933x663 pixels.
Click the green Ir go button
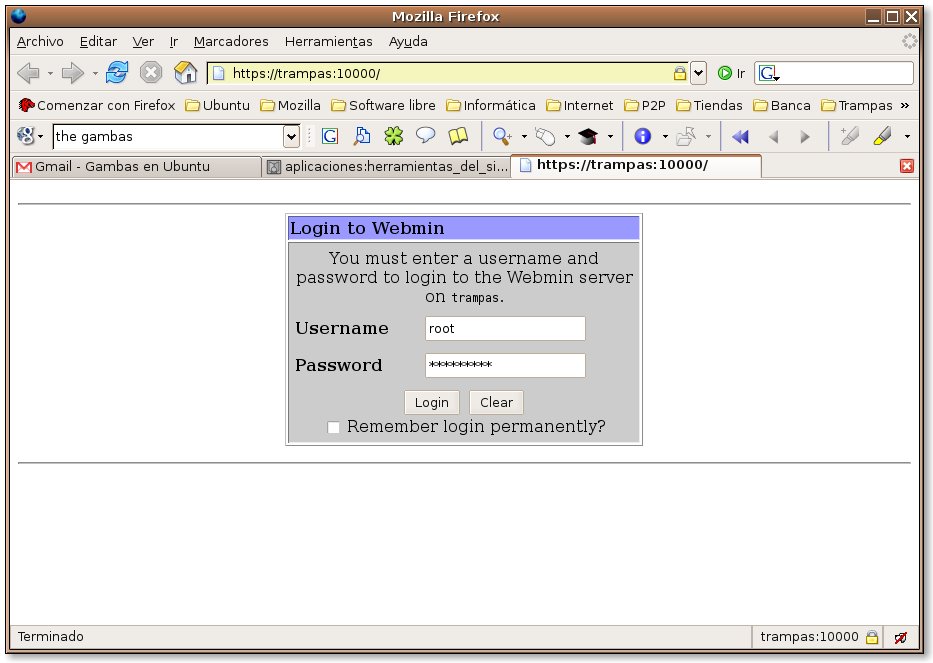pos(731,73)
